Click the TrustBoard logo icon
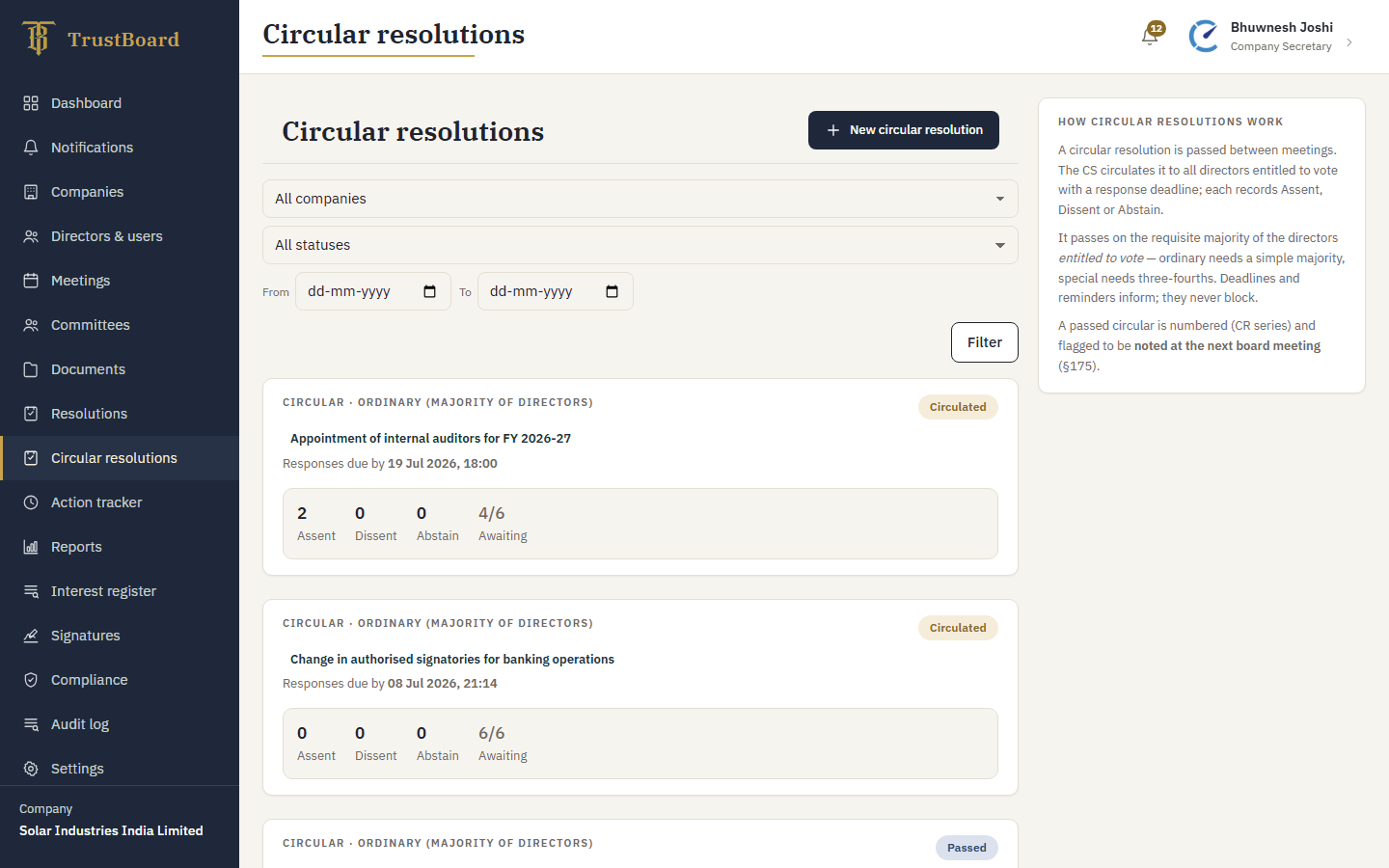 pos(38,39)
